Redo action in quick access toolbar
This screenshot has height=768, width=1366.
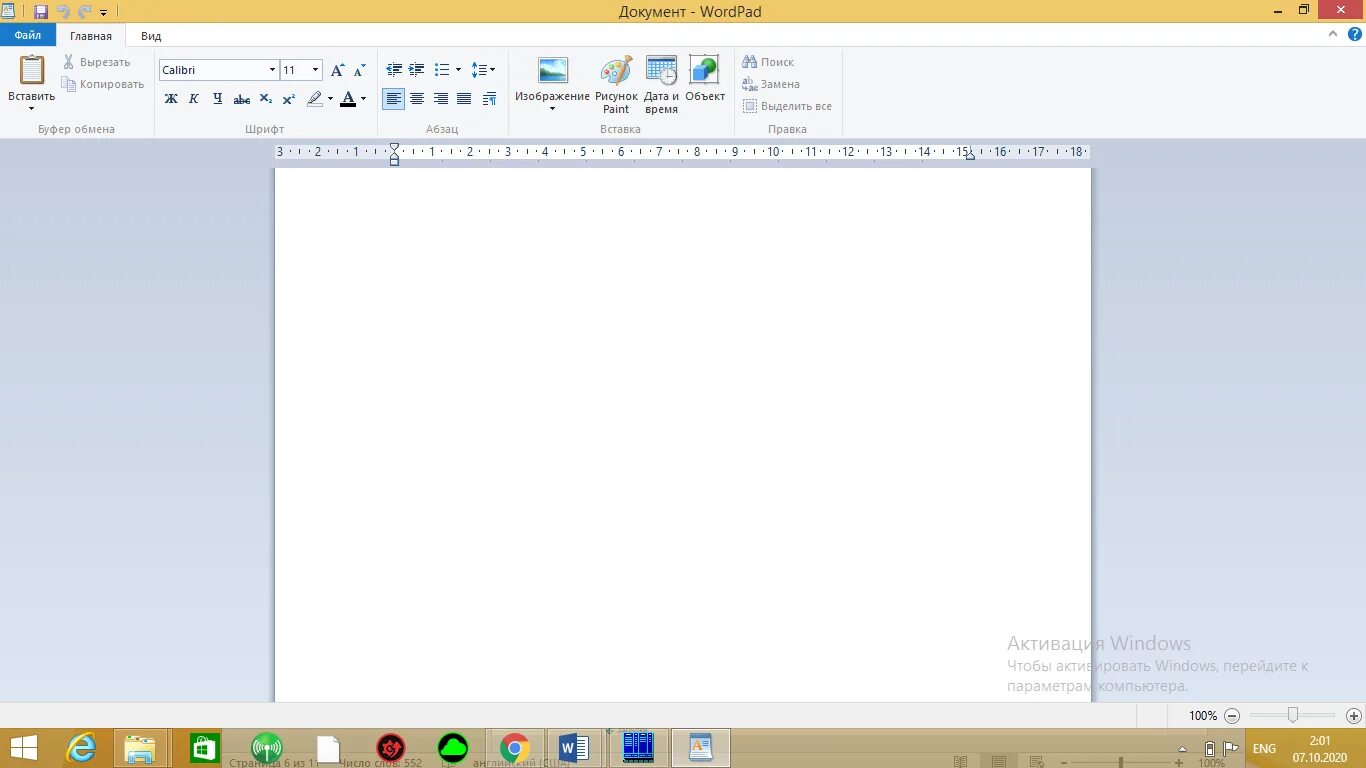click(x=85, y=12)
